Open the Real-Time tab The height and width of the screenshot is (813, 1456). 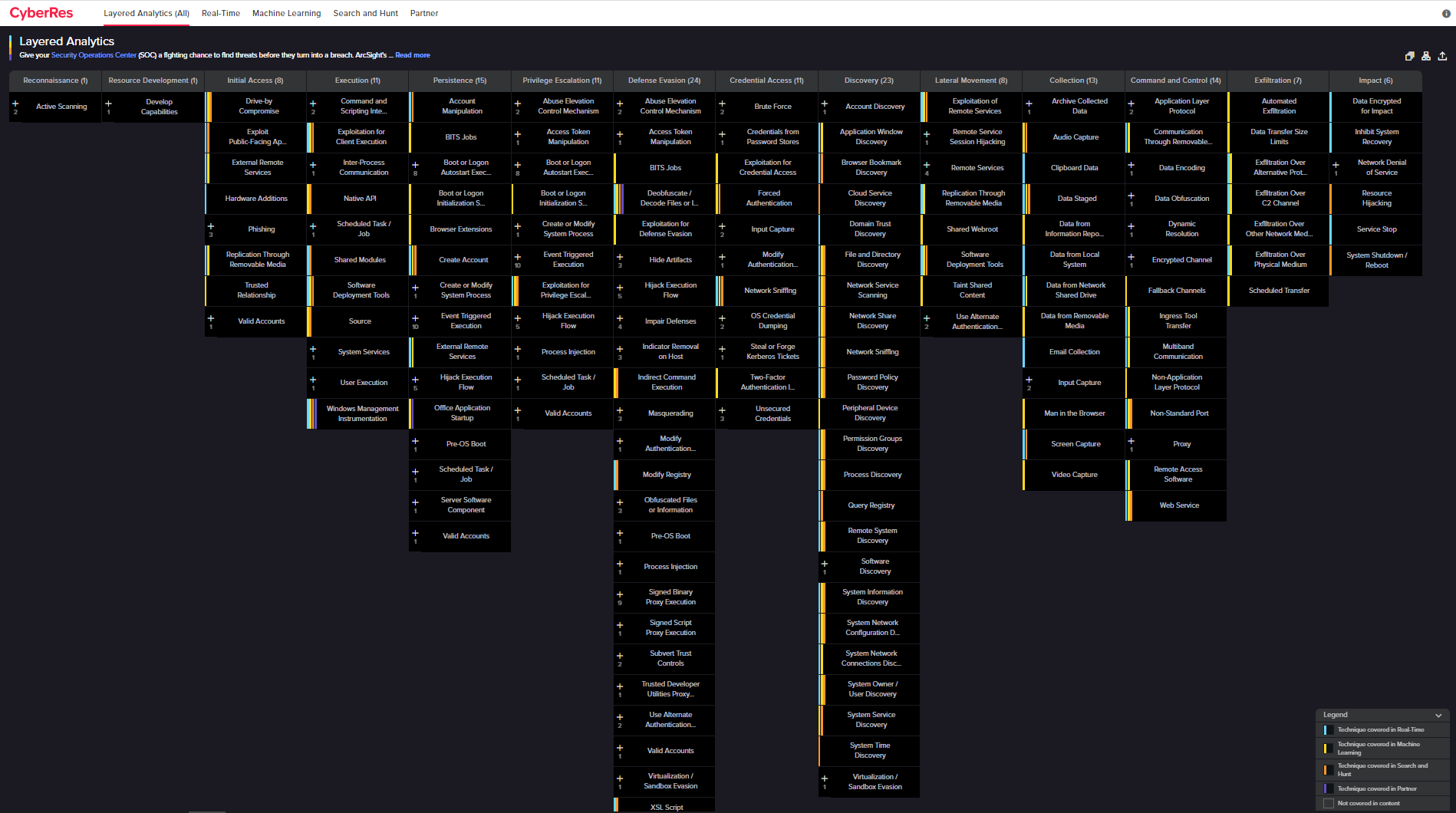click(221, 13)
